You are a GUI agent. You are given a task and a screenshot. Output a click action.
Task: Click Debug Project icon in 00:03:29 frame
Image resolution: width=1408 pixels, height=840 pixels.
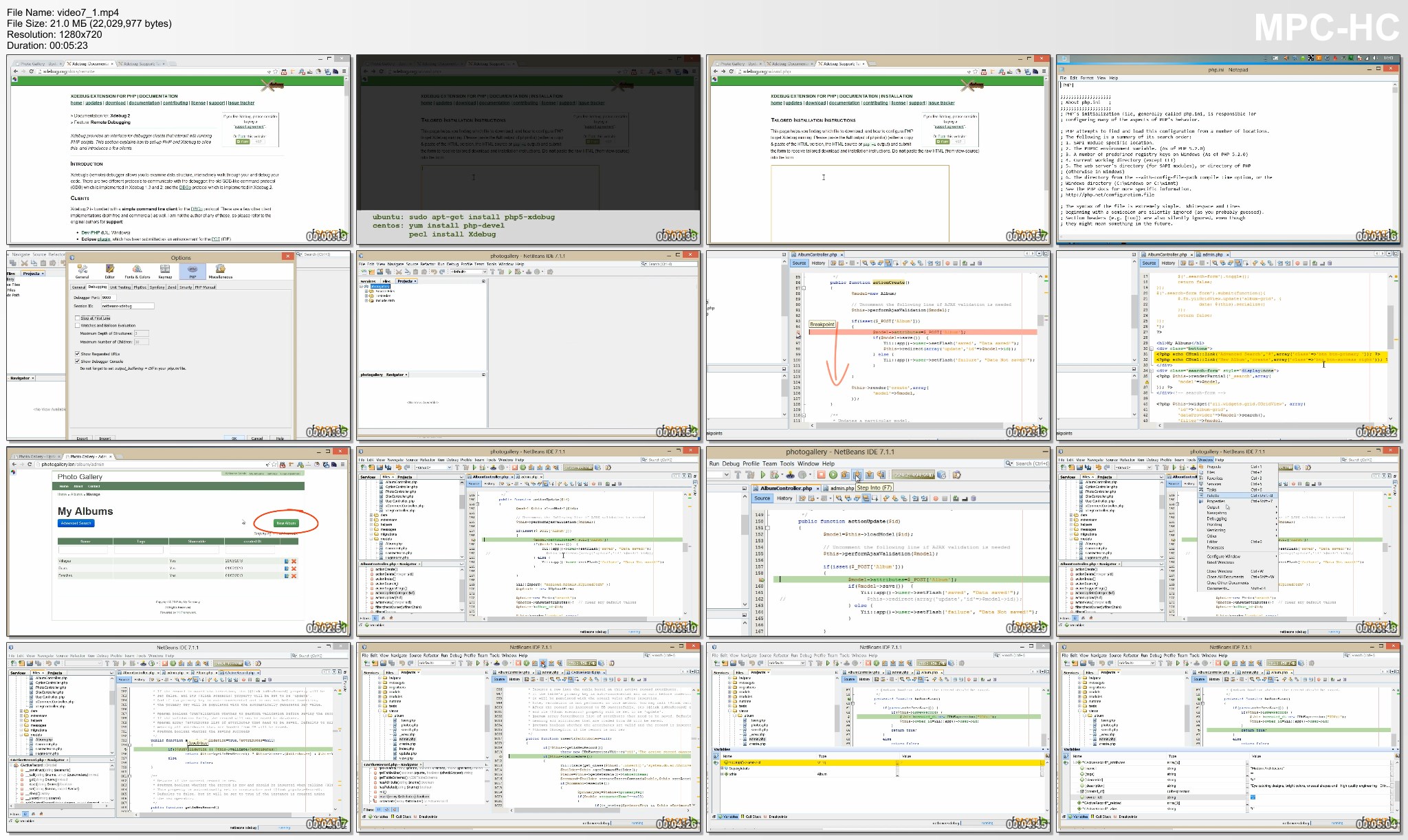[774, 474]
